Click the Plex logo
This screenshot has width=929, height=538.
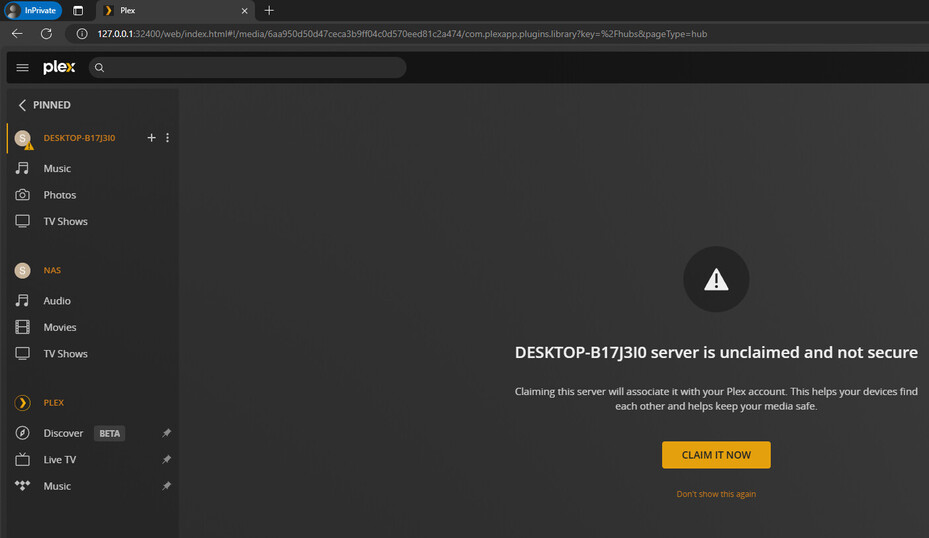(x=59, y=67)
